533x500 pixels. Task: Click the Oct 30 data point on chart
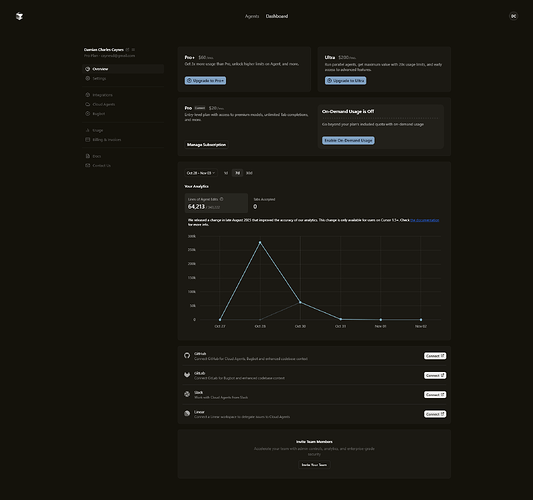(300, 302)
